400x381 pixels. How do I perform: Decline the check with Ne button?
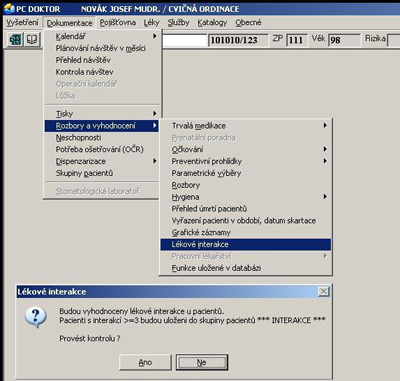pos(202,362)
